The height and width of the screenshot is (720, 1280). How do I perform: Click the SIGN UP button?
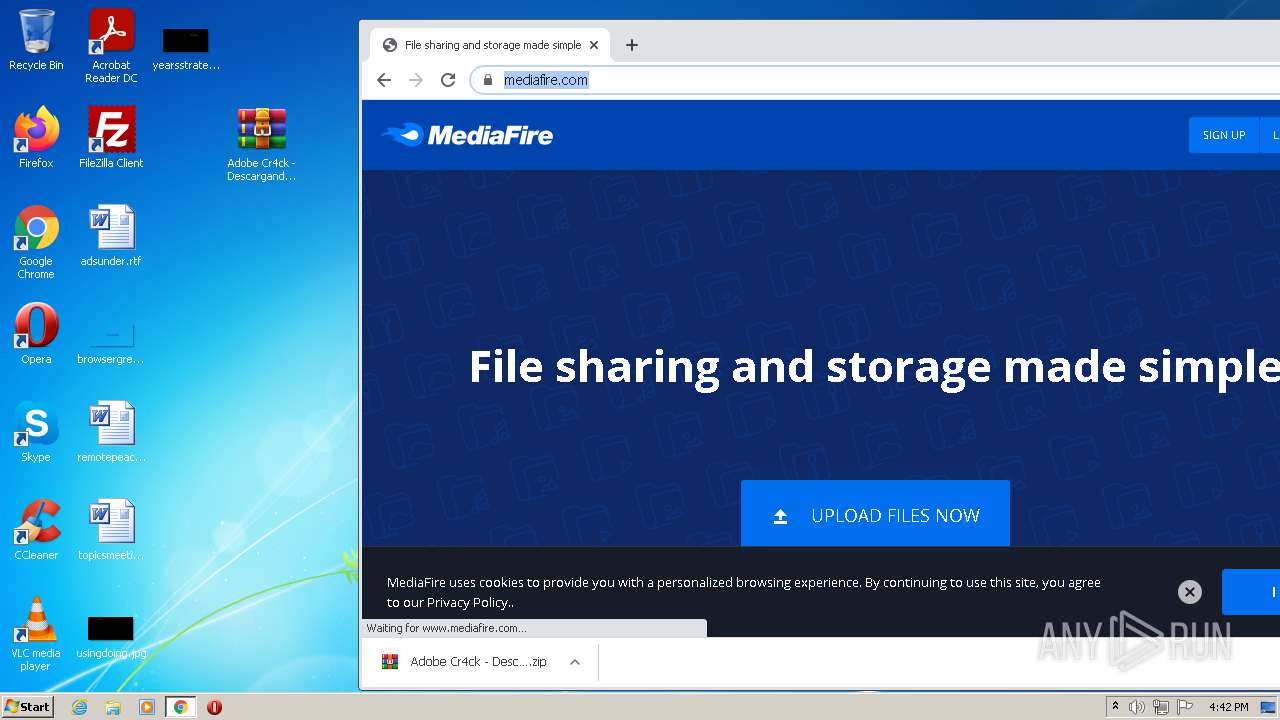tap(1223, 135)
